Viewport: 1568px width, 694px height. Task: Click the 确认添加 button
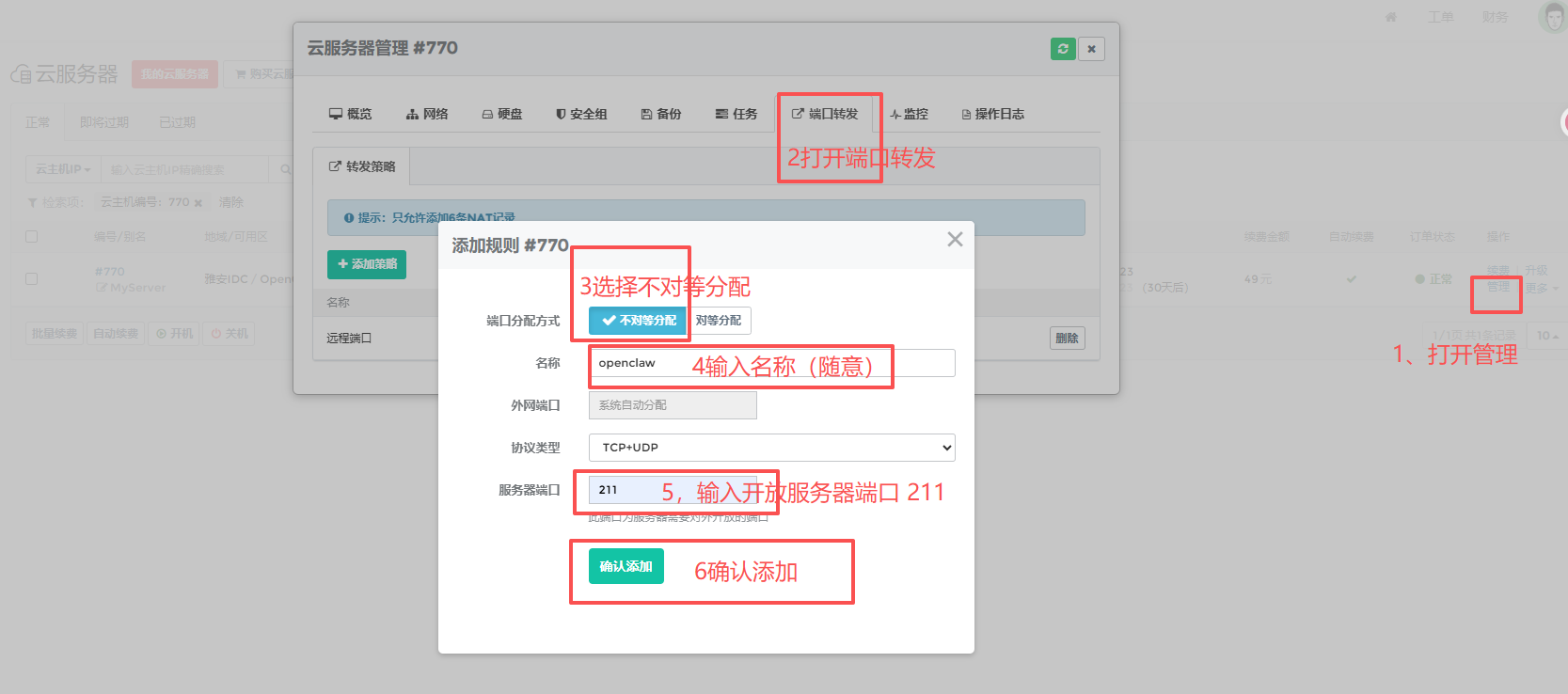coord(626,566)
